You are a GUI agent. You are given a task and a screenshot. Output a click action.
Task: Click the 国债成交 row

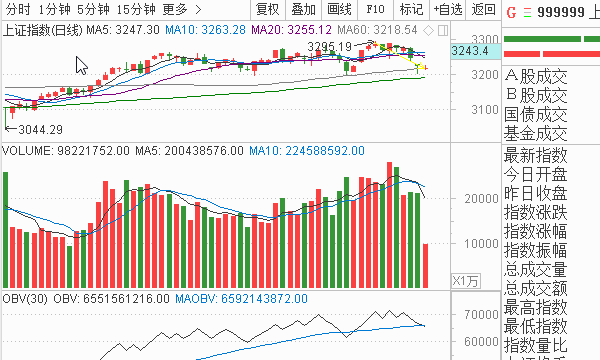(535, 114)
